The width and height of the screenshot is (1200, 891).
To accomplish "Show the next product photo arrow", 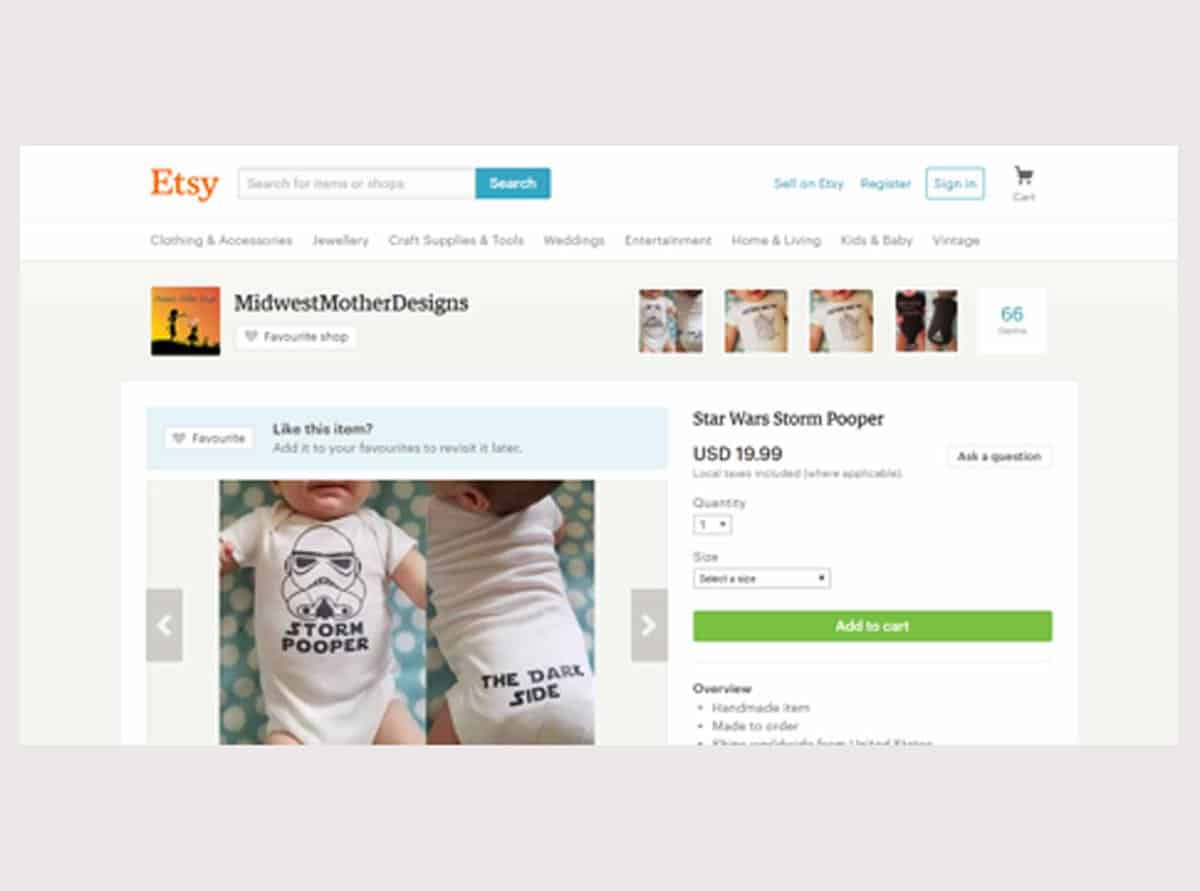I will 649,625.
